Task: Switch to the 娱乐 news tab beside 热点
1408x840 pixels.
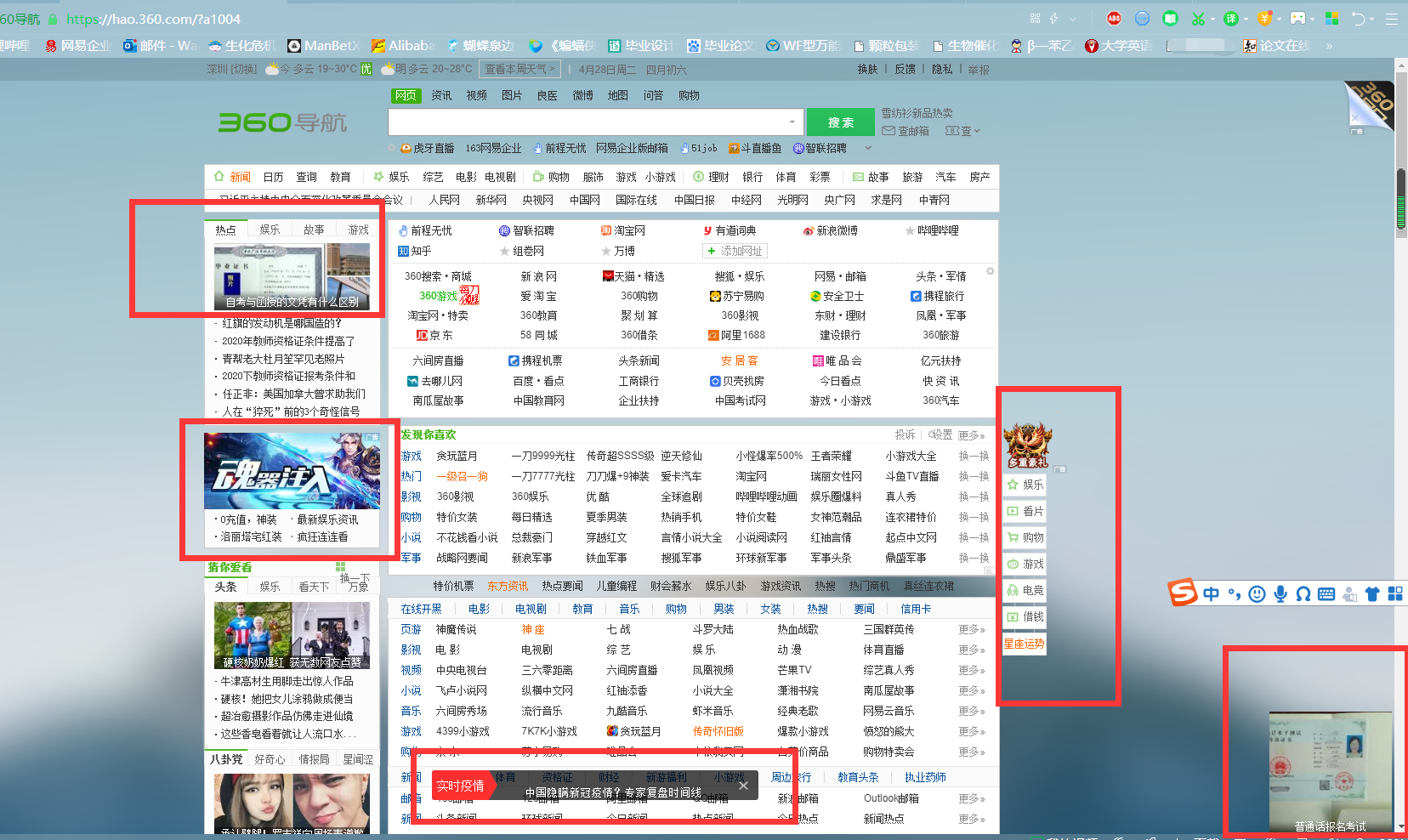Action: click(270, 230)
